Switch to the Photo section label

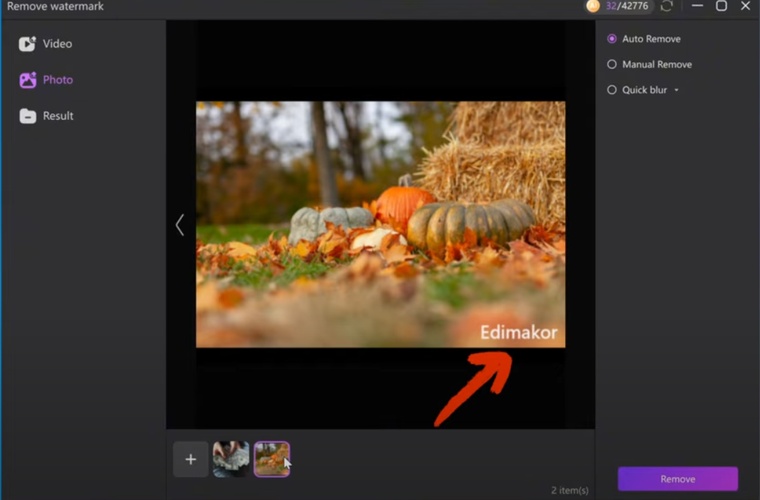click(58, 79)
